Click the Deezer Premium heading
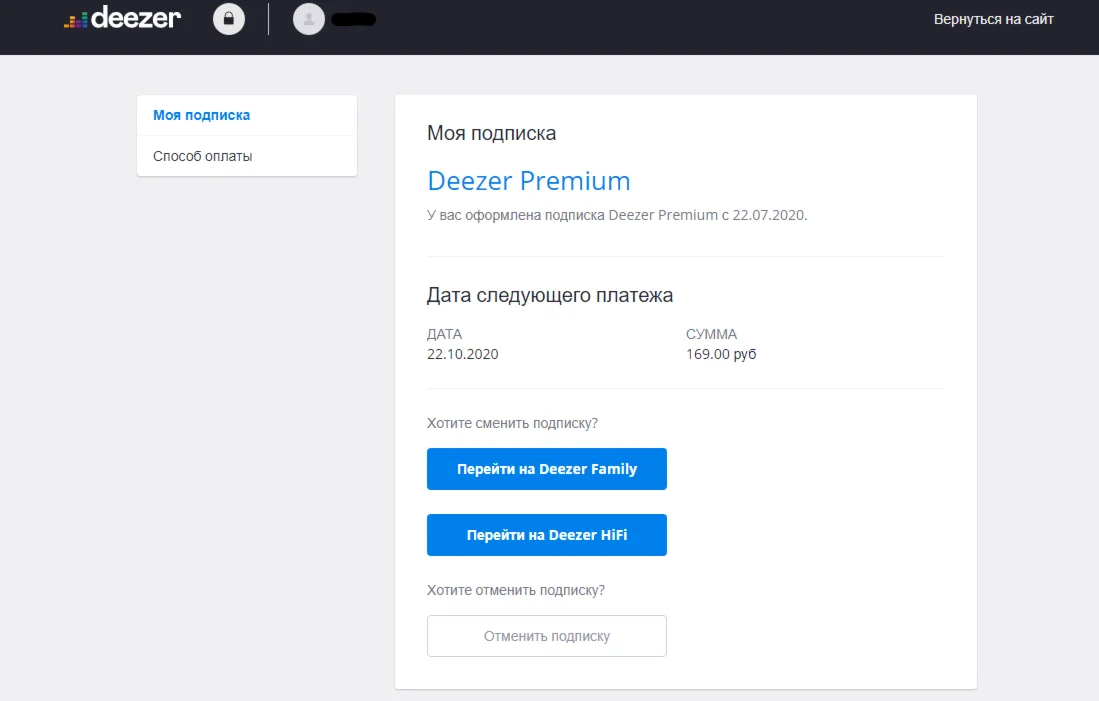The height and width of the screenshot is (701, 1099). [529, 181]
